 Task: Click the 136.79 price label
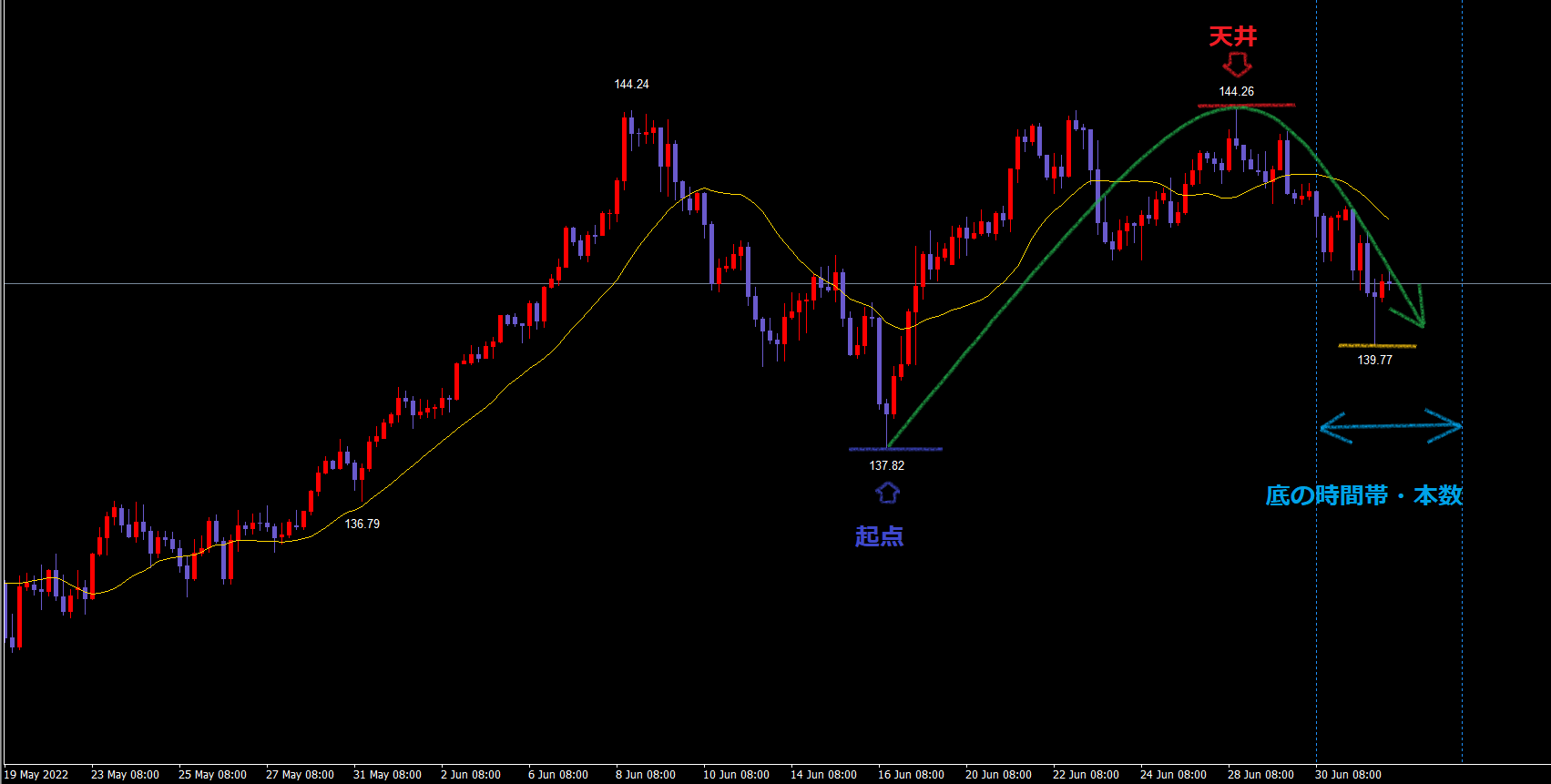coord(362,524)
